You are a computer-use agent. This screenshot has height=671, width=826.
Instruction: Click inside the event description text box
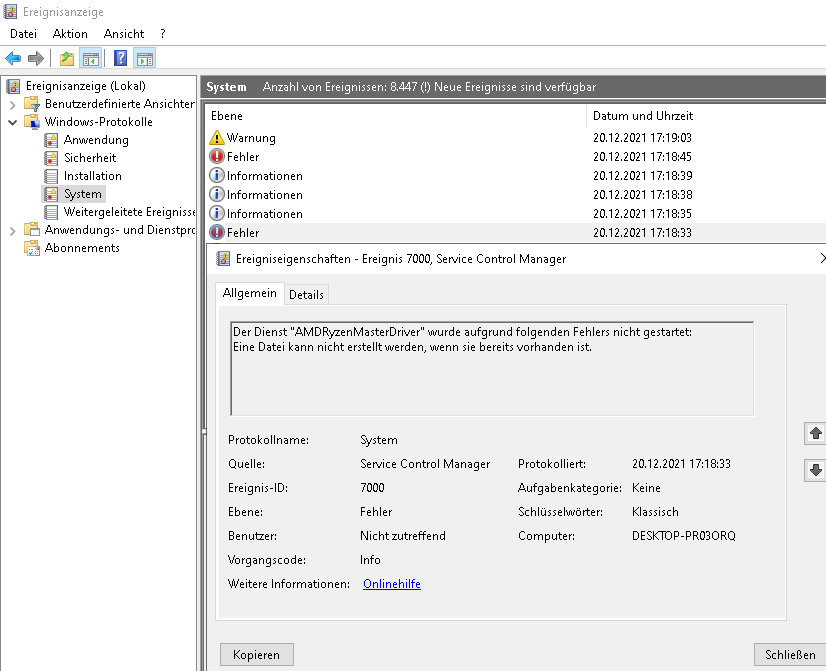[x=492, y=369]
